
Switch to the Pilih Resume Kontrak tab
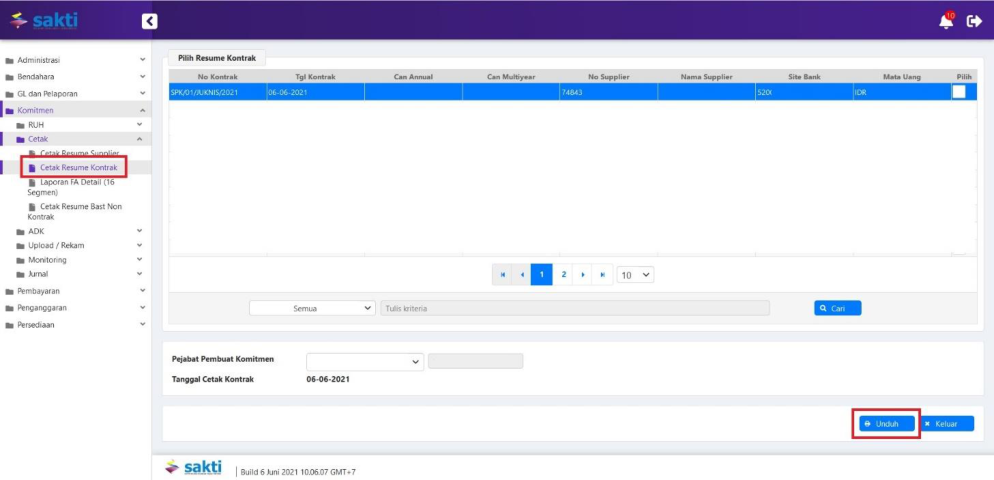click(215, 60)
